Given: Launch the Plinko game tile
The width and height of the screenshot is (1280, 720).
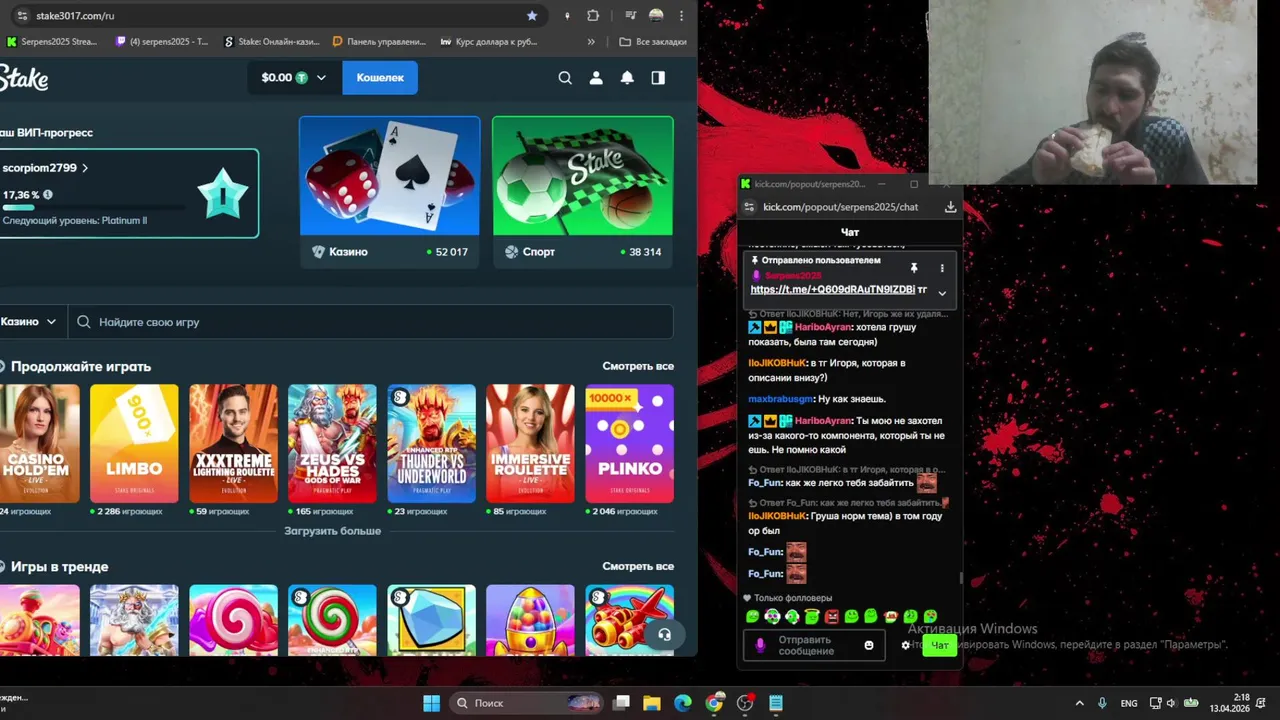Looking at the screenshot, I should click(x=629, y=443).
